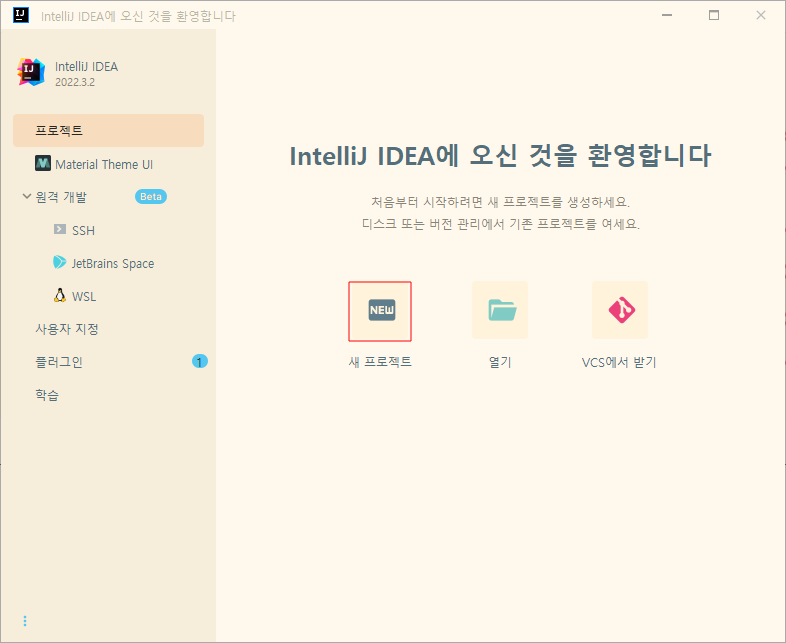
Task: Click the JetBrains Space logo icon
Action: [x=60, y=262]
